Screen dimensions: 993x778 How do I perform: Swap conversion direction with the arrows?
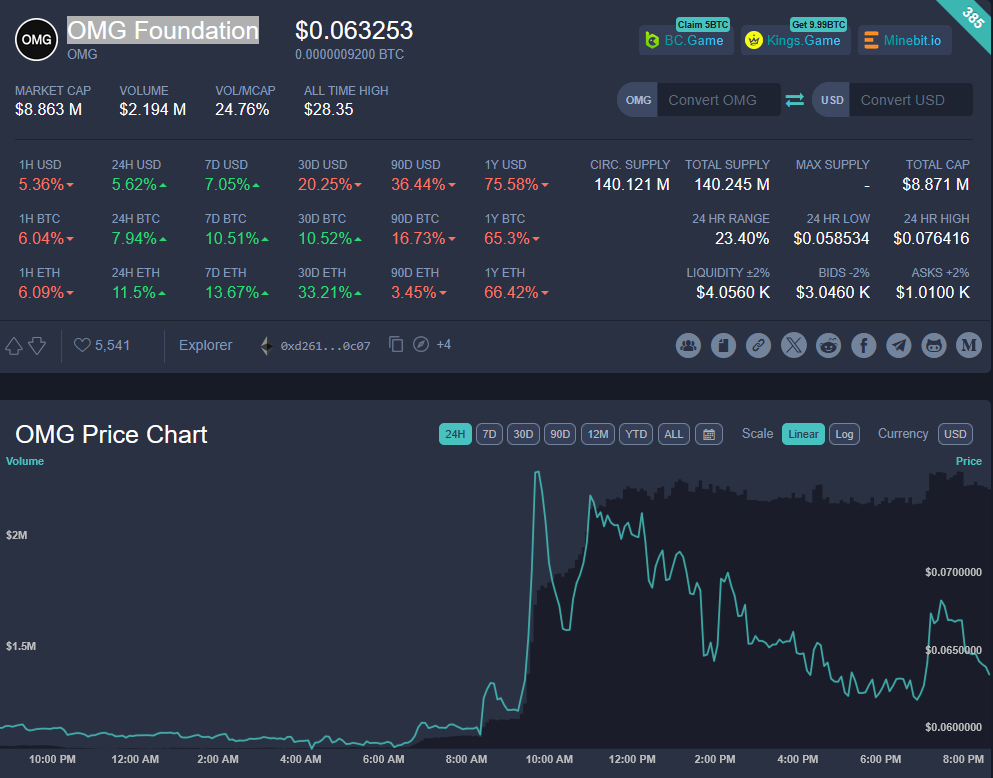pos(795,100)
